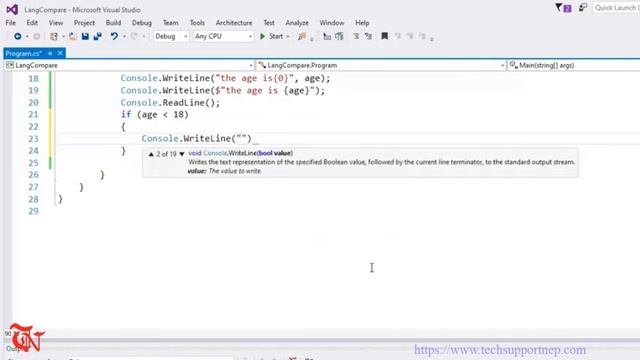Open the View menu

[x=56, y=23]
